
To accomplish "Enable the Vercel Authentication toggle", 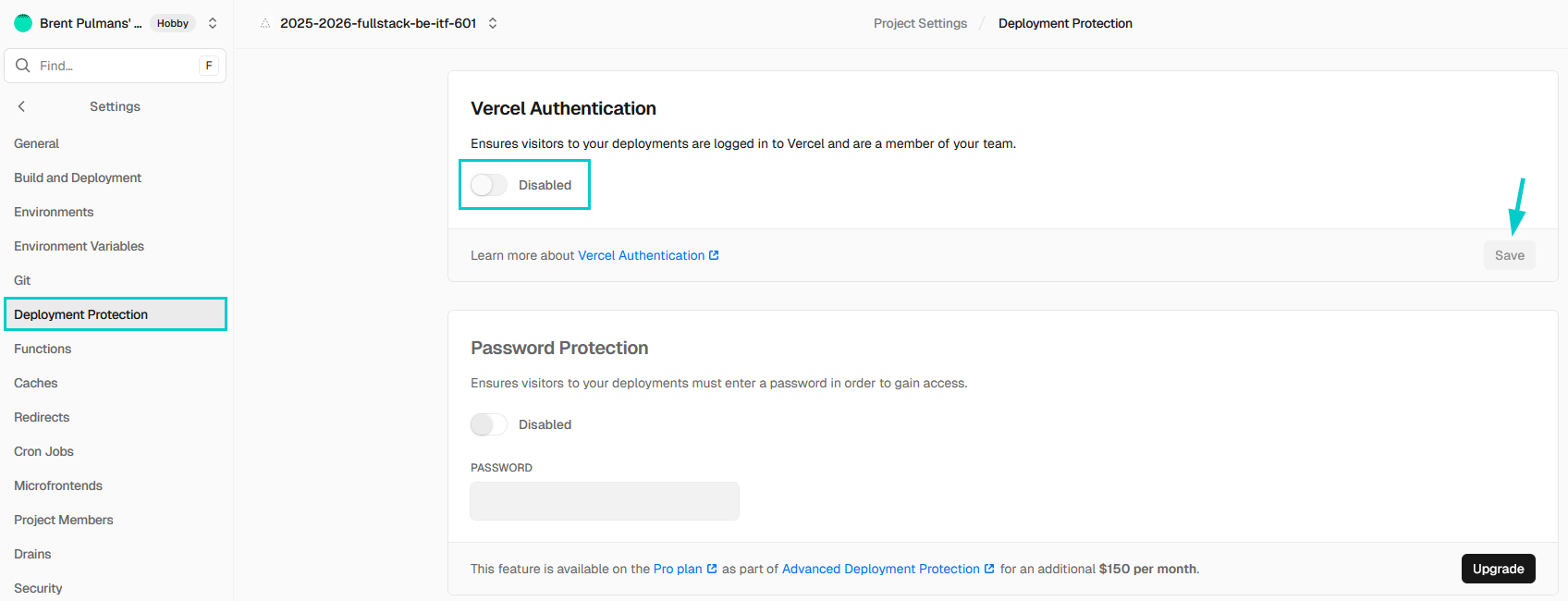I will 489,185.
